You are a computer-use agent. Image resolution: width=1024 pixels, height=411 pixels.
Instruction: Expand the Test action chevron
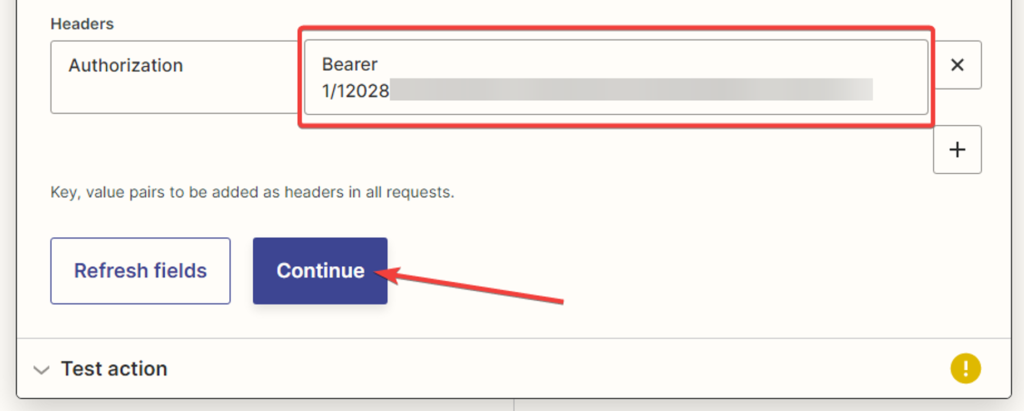pos(41,369)
